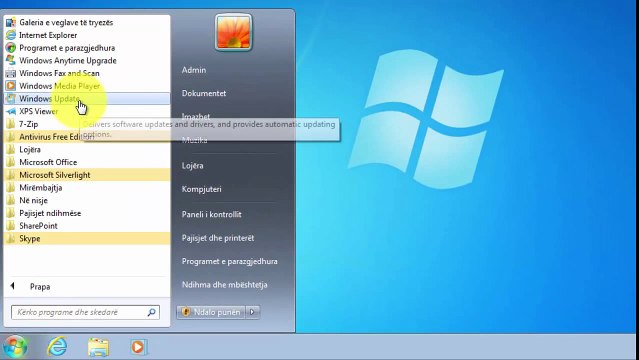The image size is (639, 360).
Task: Click Windows Anytime Upgrade icon
Action: tap(11, 60)
